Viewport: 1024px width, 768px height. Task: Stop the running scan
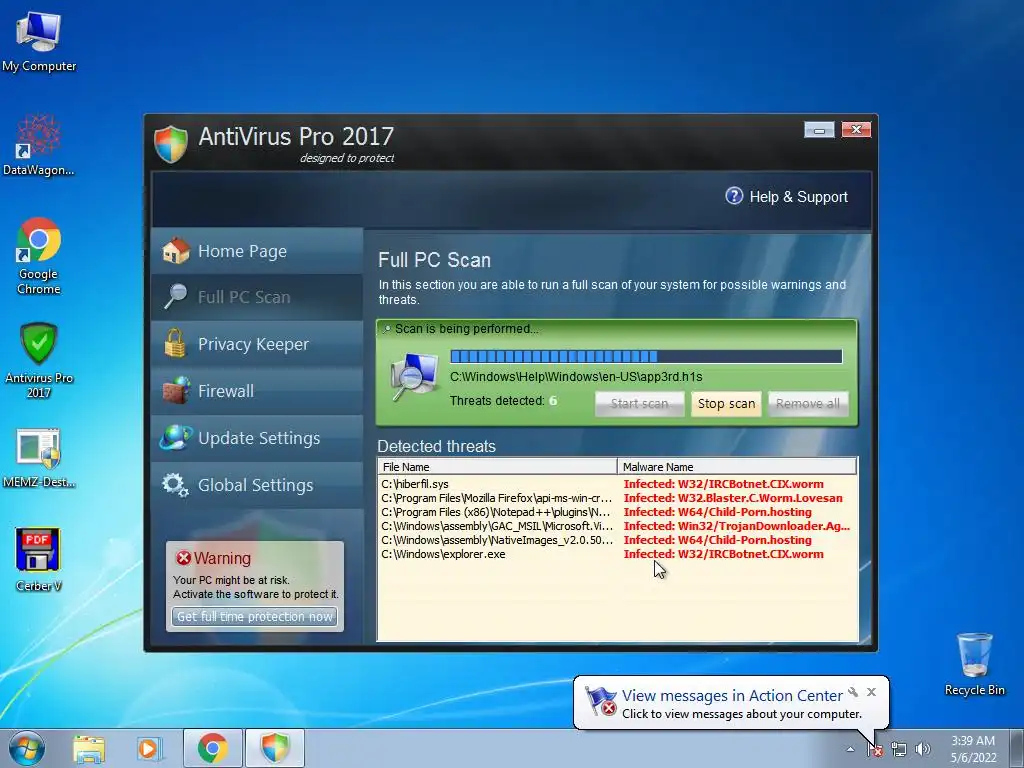pyautogui.click(x=726, y=404)
